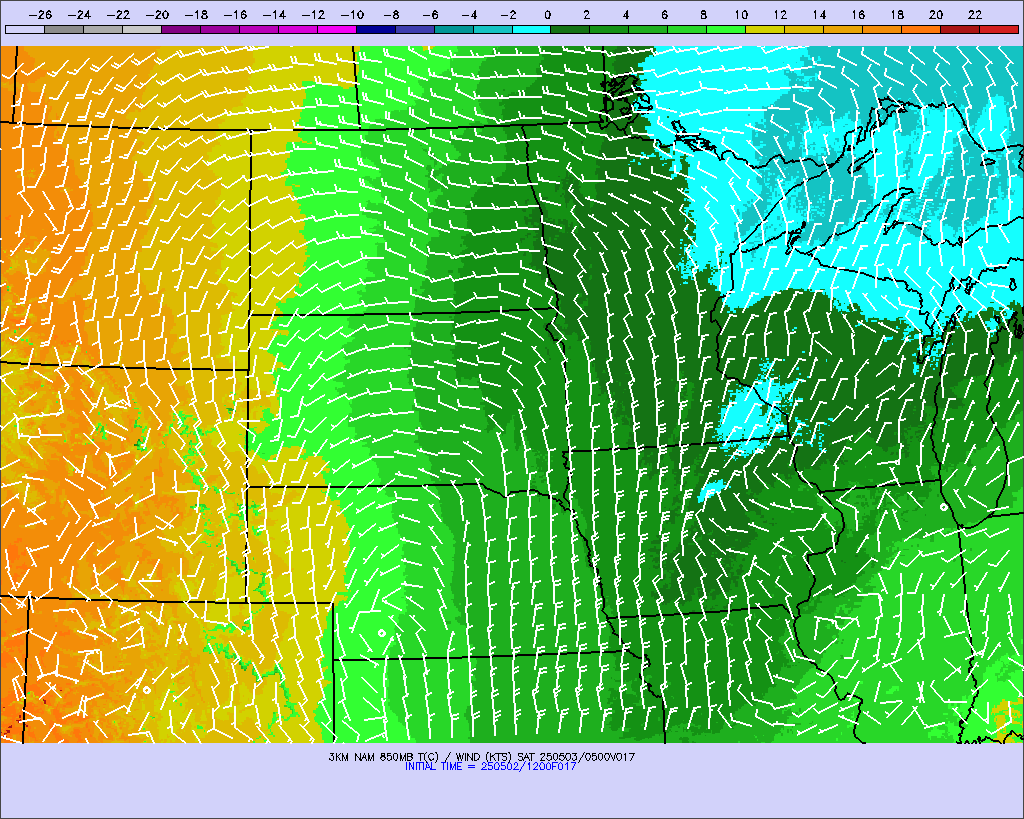1024x819 pixels.
Task: Click the lavender swatch left of -26
Action: tap(25, 29)
